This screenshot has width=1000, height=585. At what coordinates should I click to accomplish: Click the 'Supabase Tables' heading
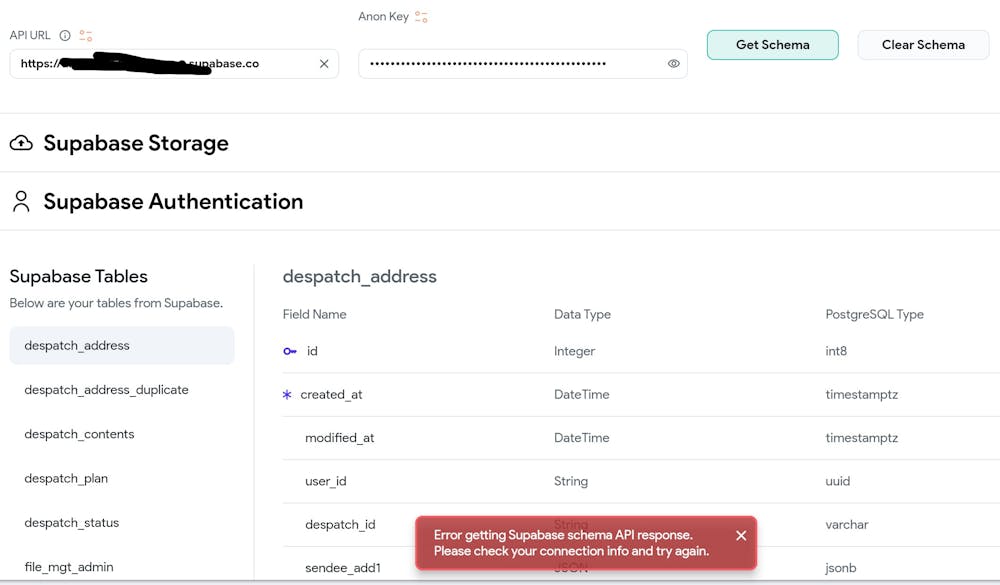coord(78,277)
